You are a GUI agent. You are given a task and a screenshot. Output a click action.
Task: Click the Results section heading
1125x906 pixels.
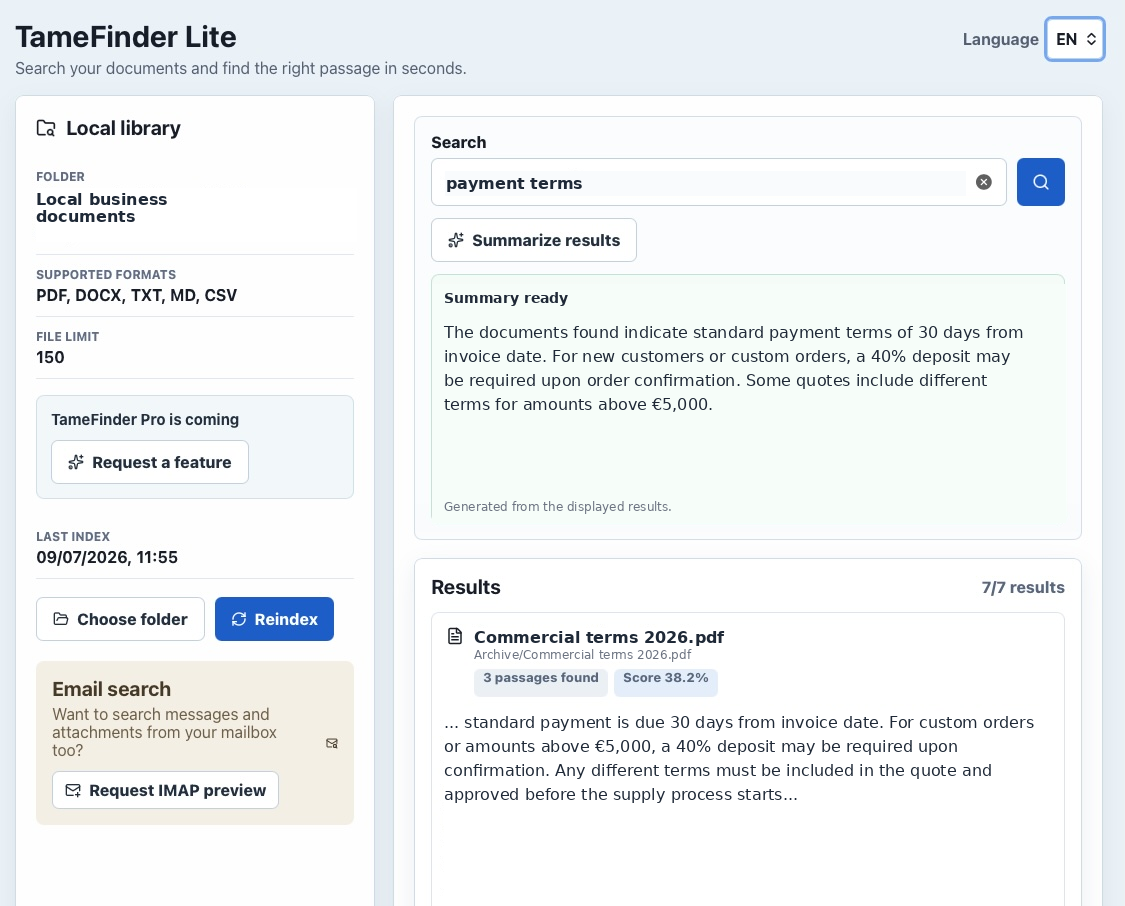click(x=466, y=588)
